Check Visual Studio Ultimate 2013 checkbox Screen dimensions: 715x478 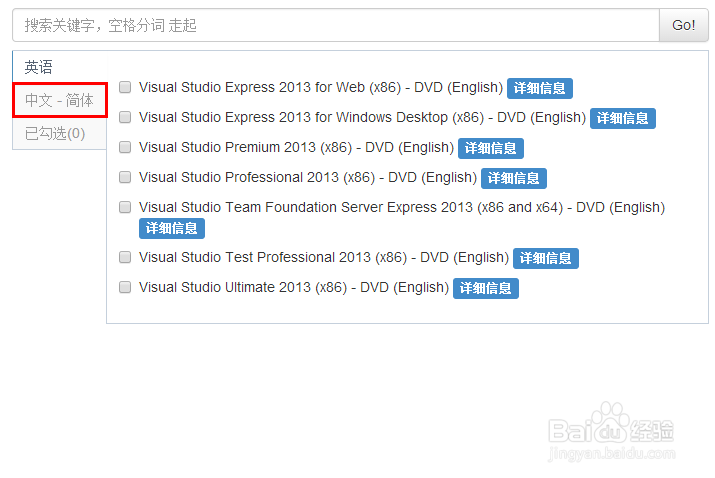(125, 287)
